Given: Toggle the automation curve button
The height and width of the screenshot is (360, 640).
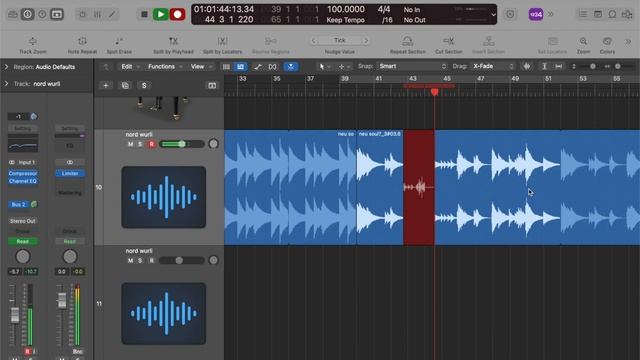Looking at the screenshot, I should point(258,67).
